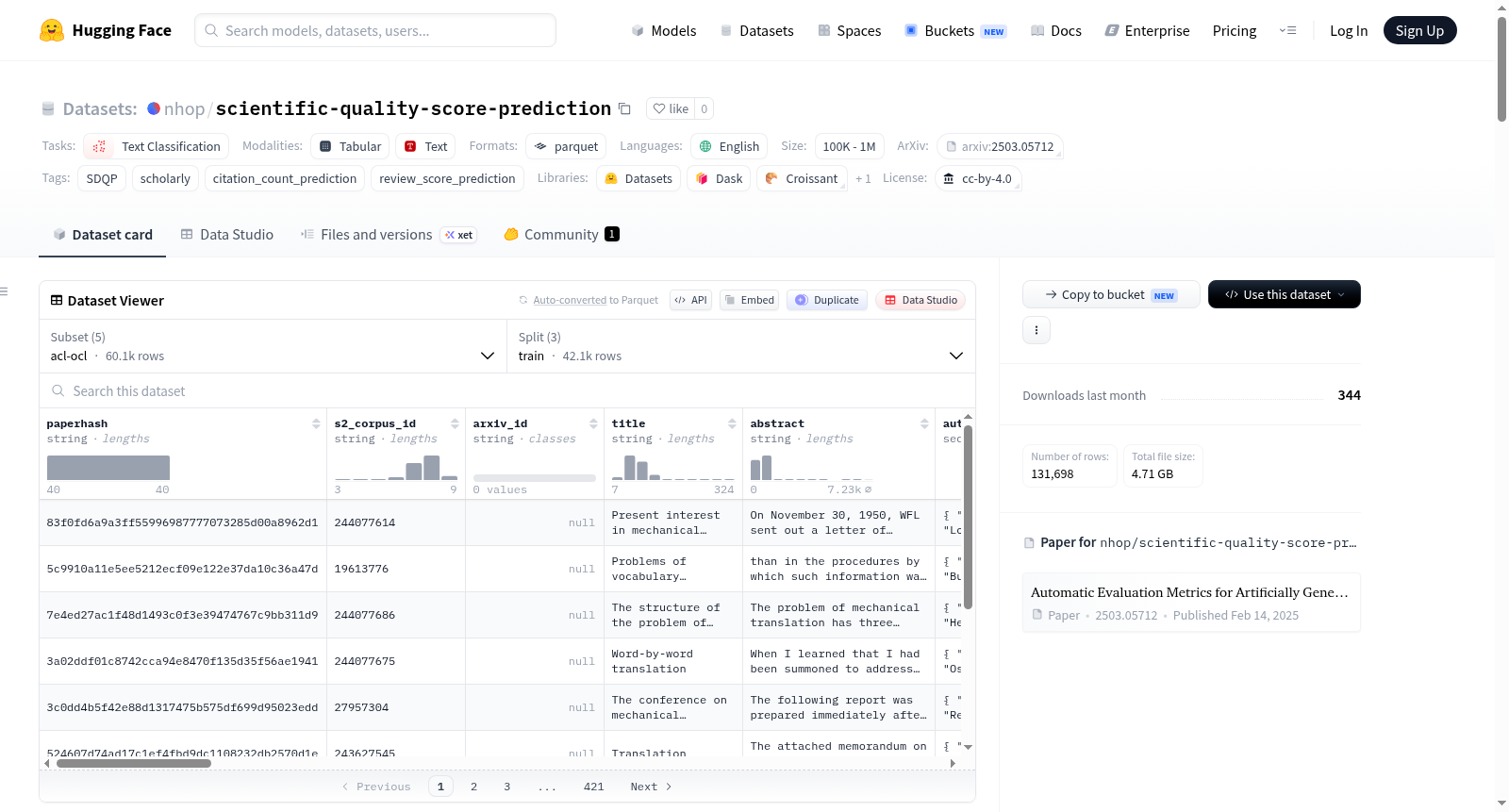Open the Automatic Evaluation Metrics paper card
The width and height of the screenshot is (1509, 812).
click(1191, 603)
